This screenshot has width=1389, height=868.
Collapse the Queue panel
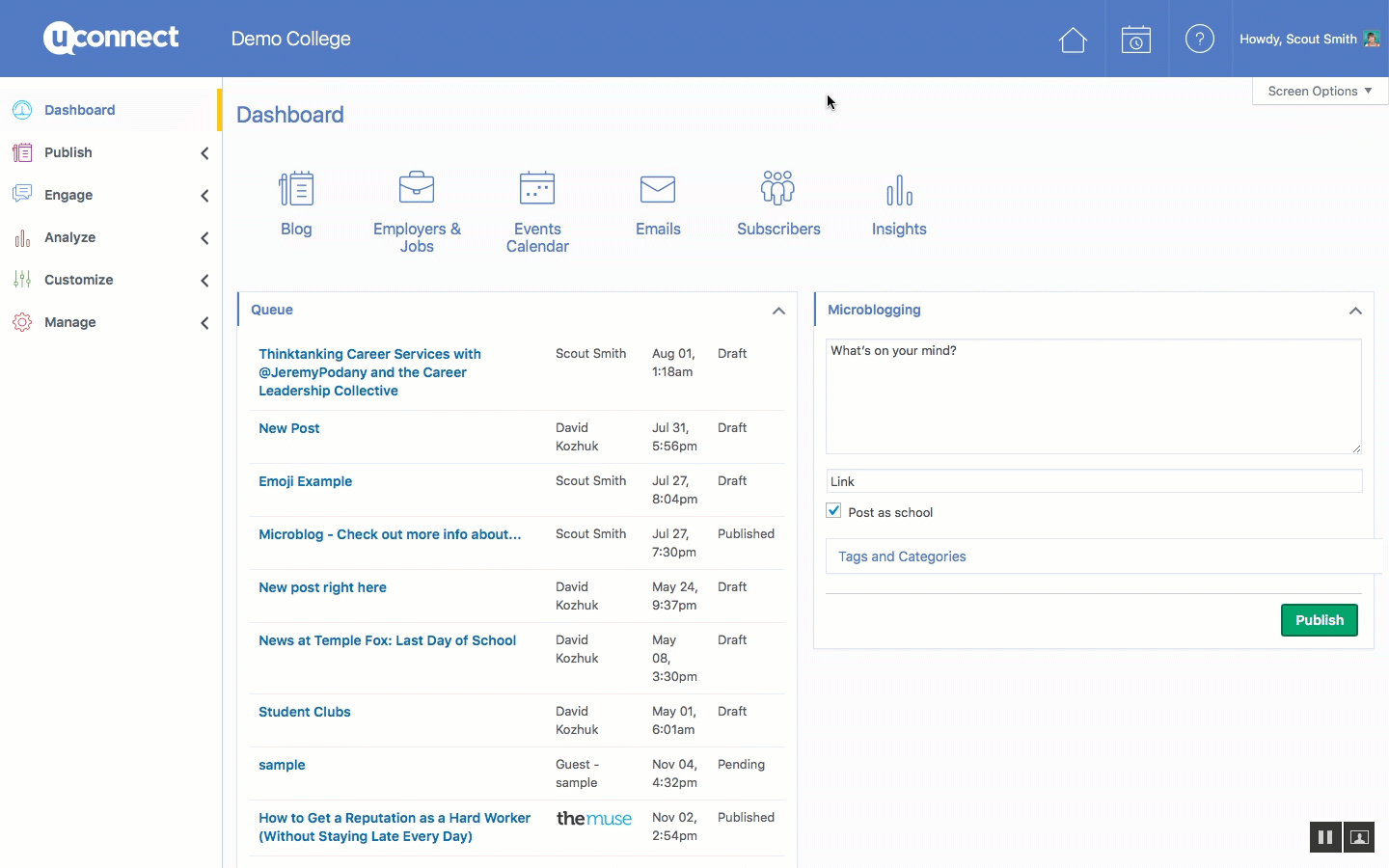[x=778, y=311]
